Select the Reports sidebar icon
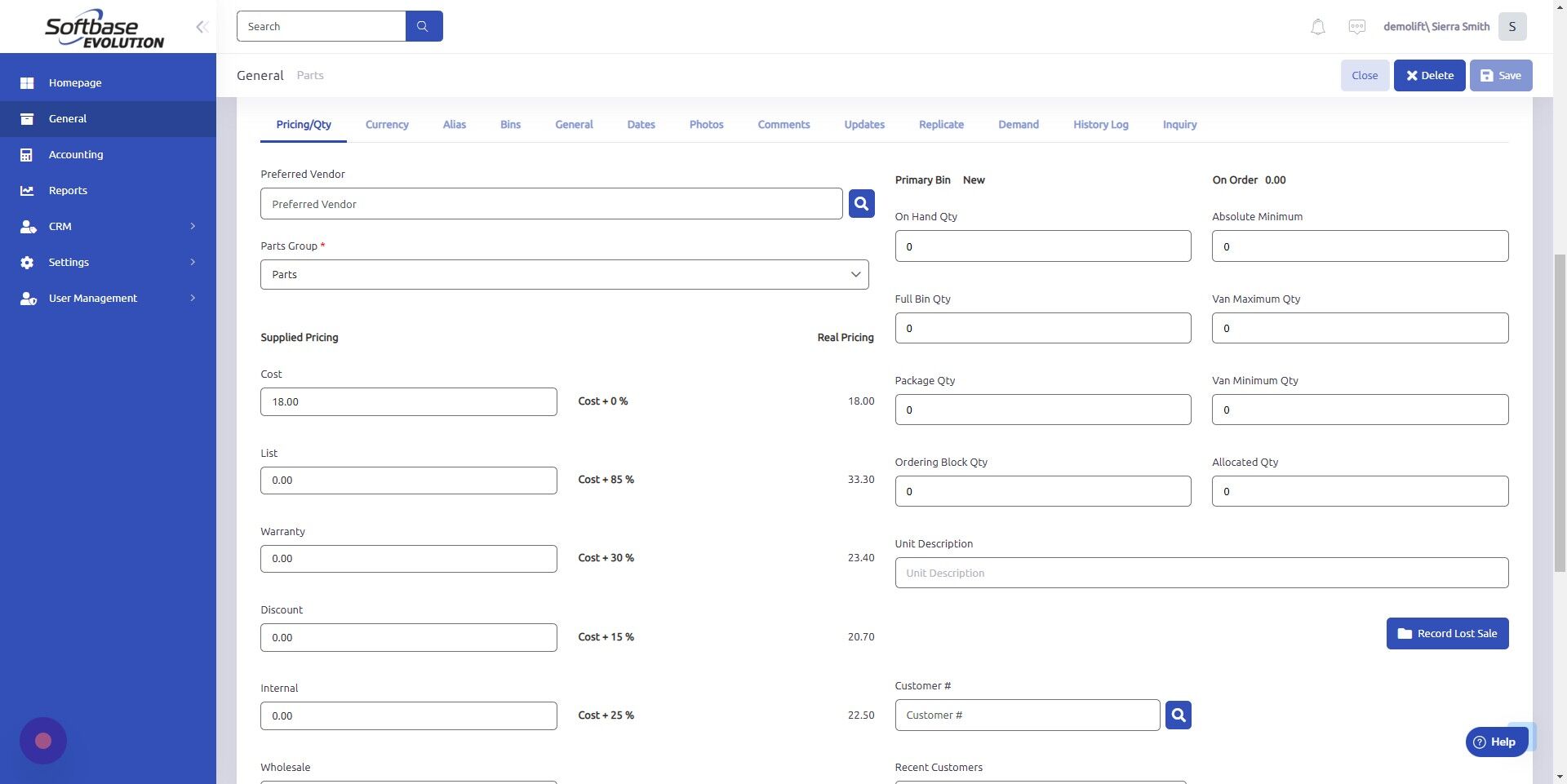 (28, 190)
